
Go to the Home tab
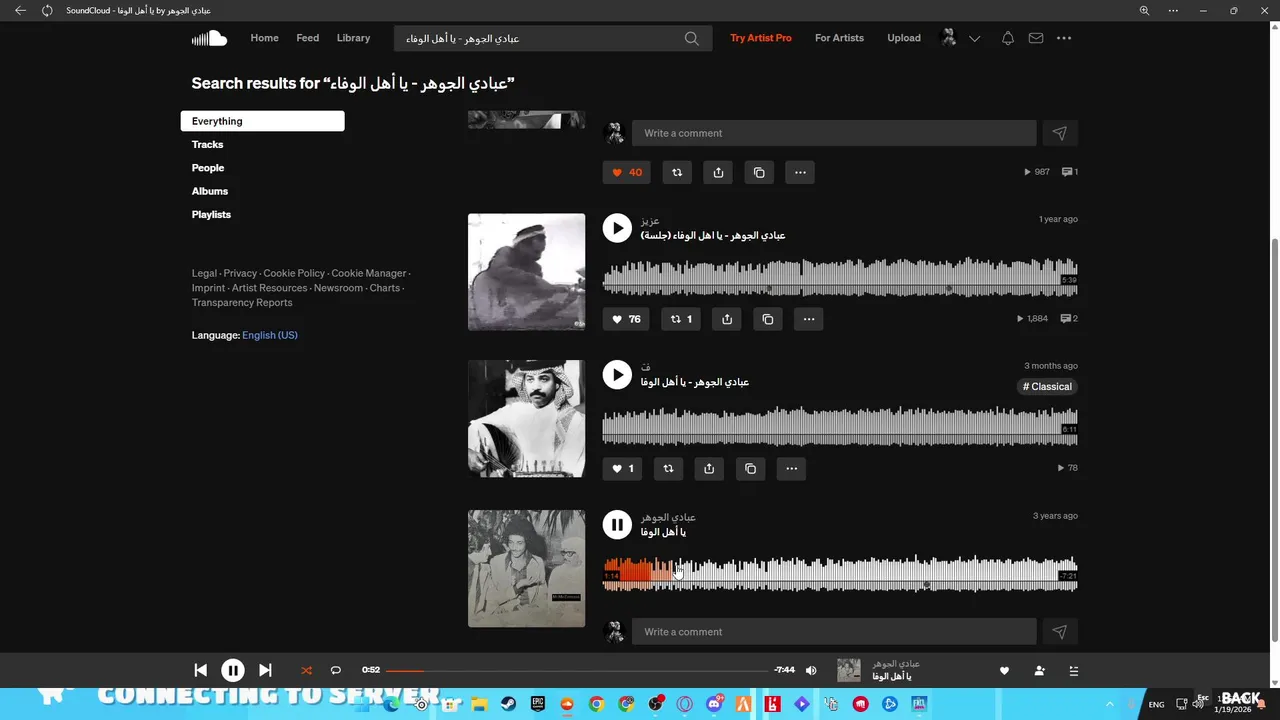coord(264,38)
